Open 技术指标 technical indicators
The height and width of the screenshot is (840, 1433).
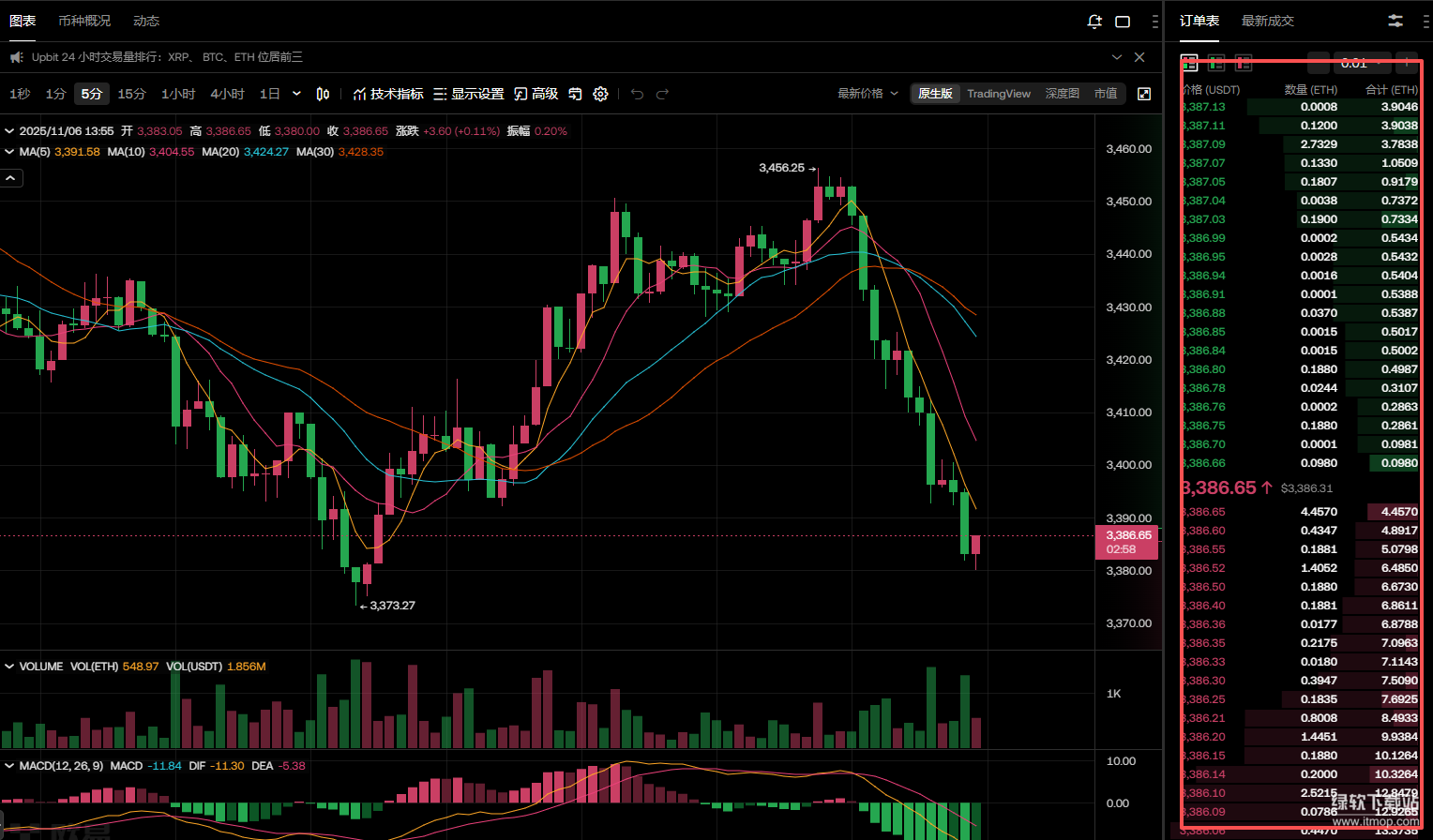coord(387,94)
